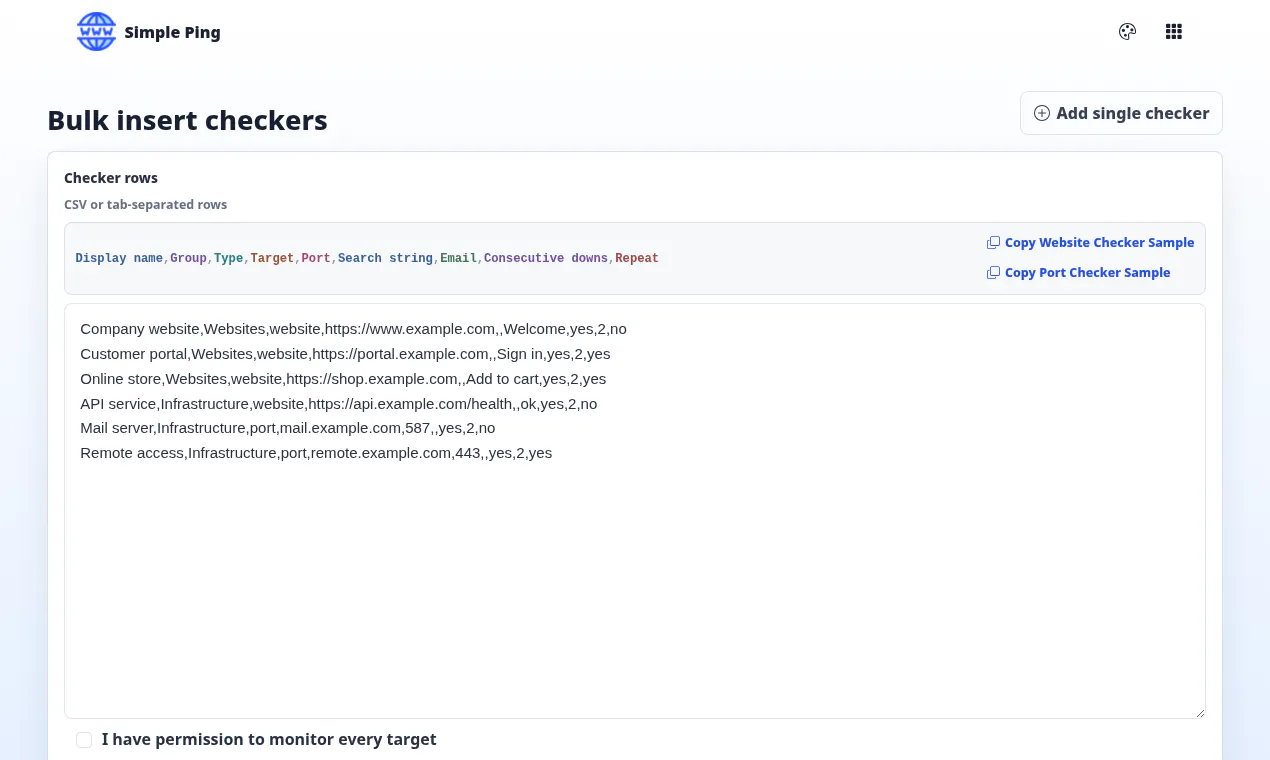
Task: Click the 'Type' header field
Action: [x=228, y=259]
